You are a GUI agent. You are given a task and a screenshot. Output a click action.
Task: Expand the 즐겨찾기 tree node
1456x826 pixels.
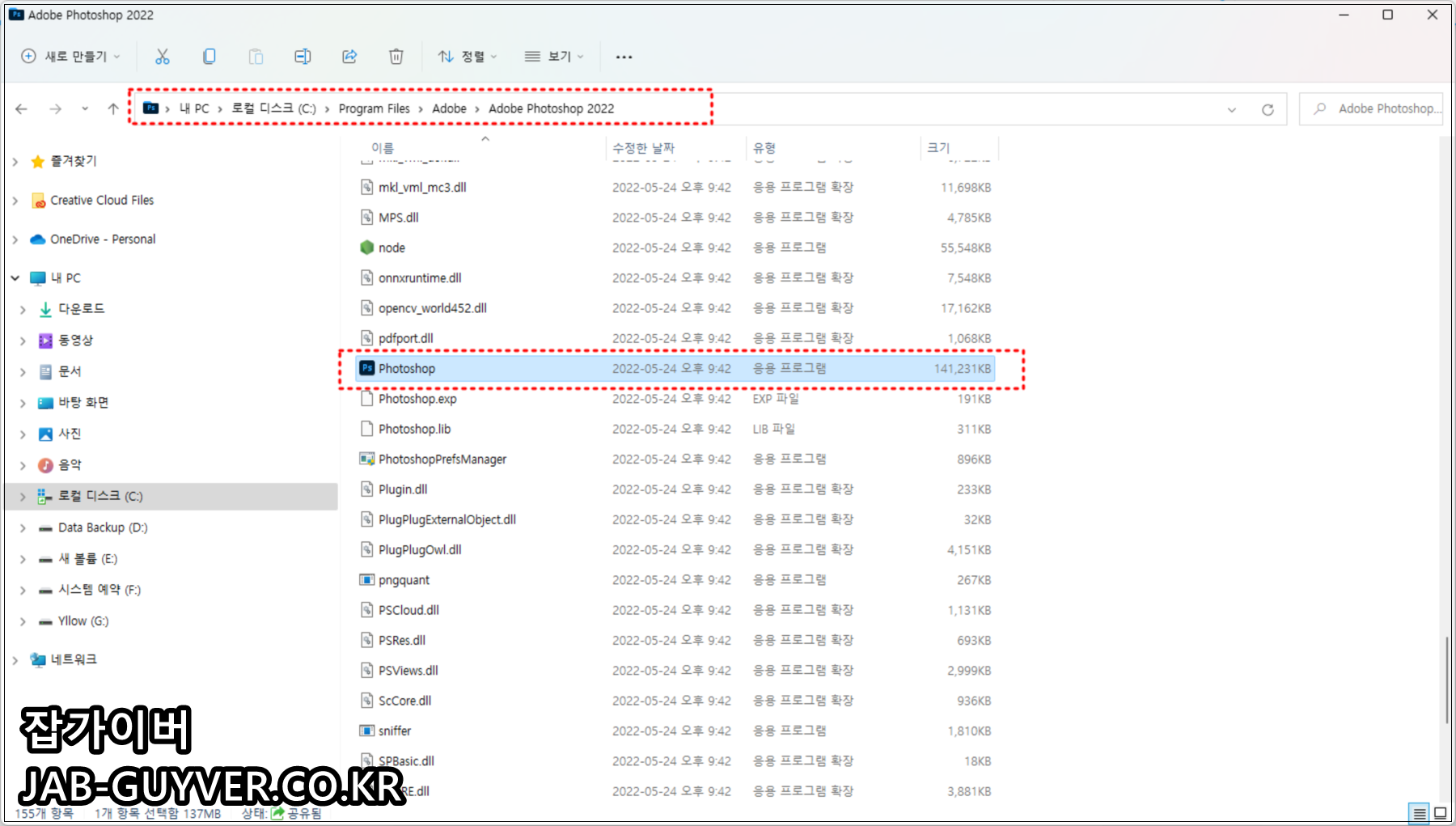coord(15,162)
